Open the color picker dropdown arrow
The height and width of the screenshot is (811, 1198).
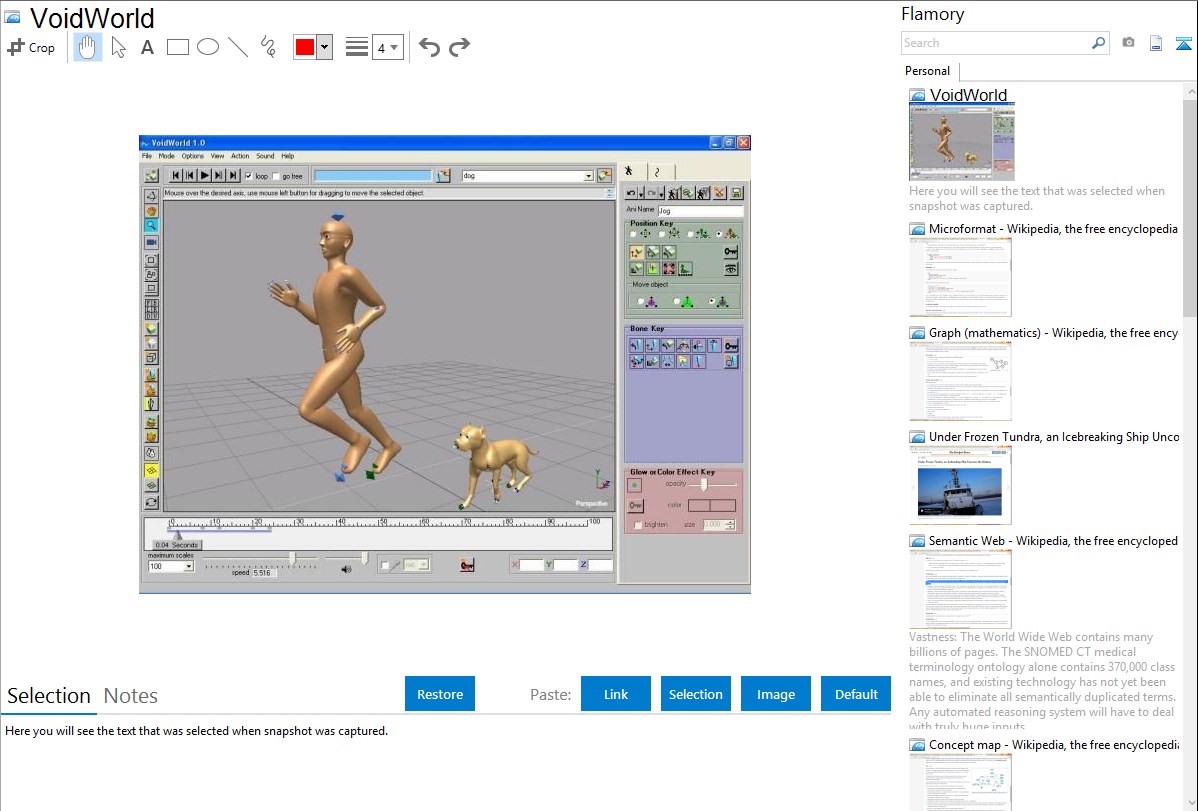click(325, 47)
